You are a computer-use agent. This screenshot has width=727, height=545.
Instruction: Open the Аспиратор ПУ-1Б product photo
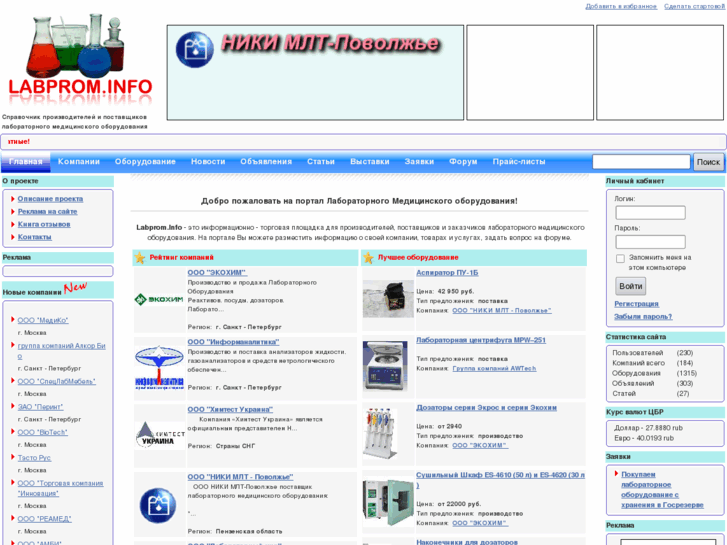coord(388,299)
